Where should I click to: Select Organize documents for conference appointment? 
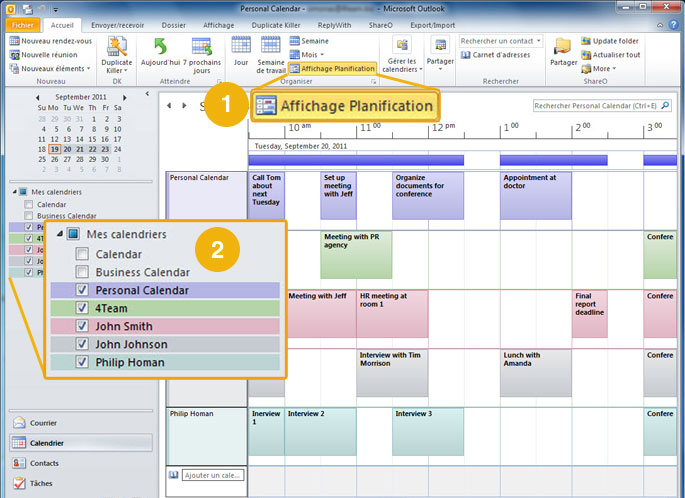tap(428, 195)
